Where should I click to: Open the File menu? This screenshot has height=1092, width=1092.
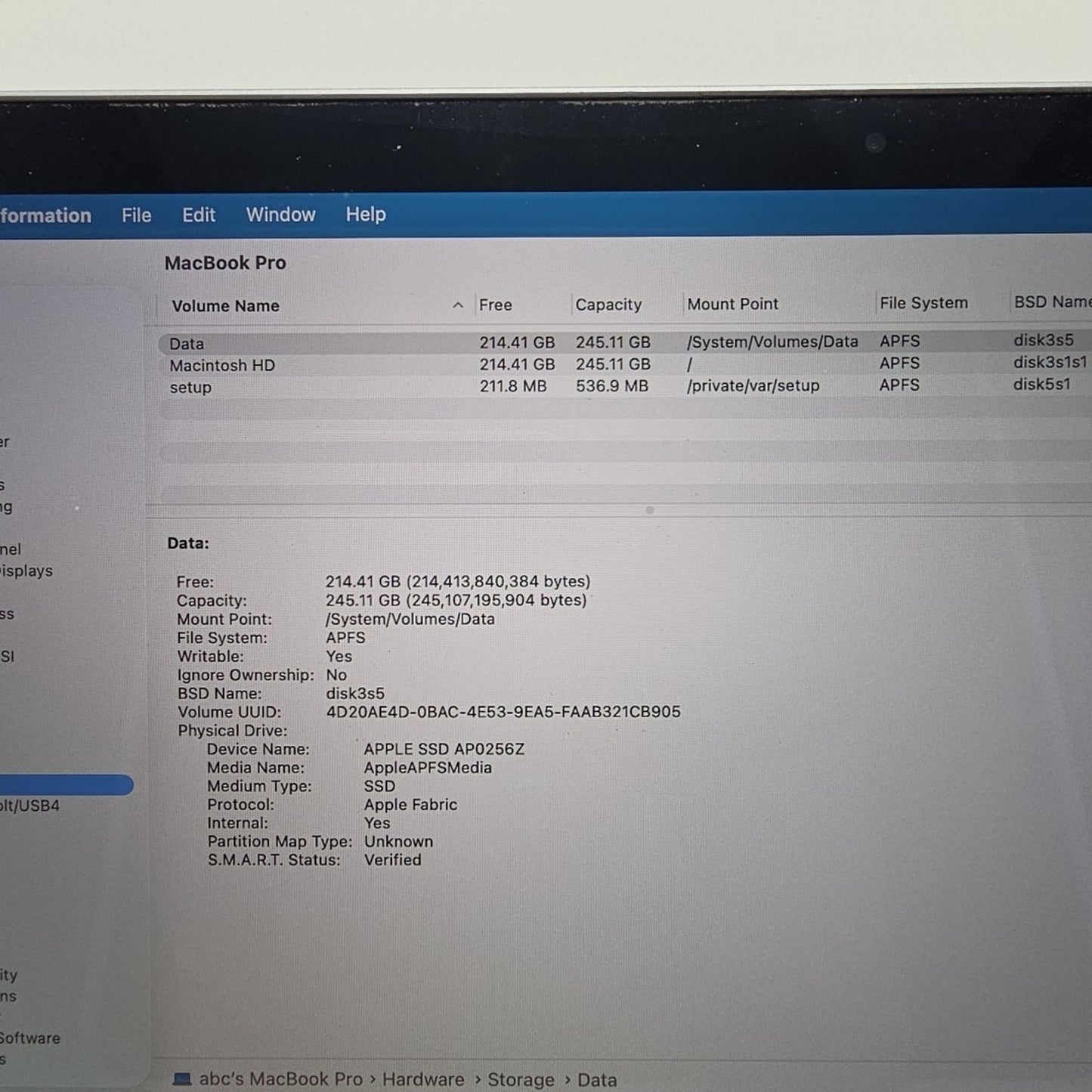tap(135, 215)
